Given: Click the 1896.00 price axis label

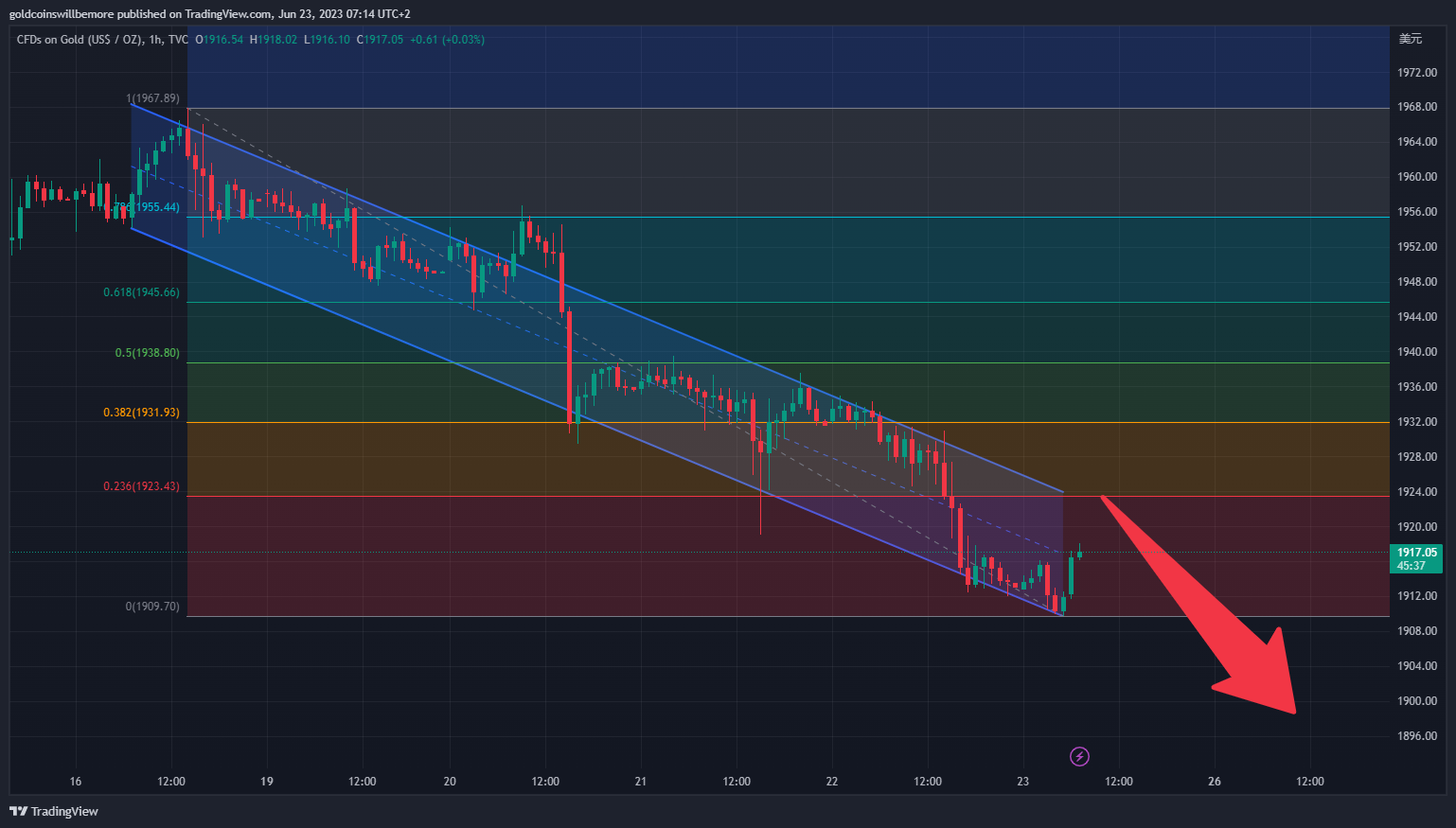Looking at the screenshot, I should click(1417, 736).
